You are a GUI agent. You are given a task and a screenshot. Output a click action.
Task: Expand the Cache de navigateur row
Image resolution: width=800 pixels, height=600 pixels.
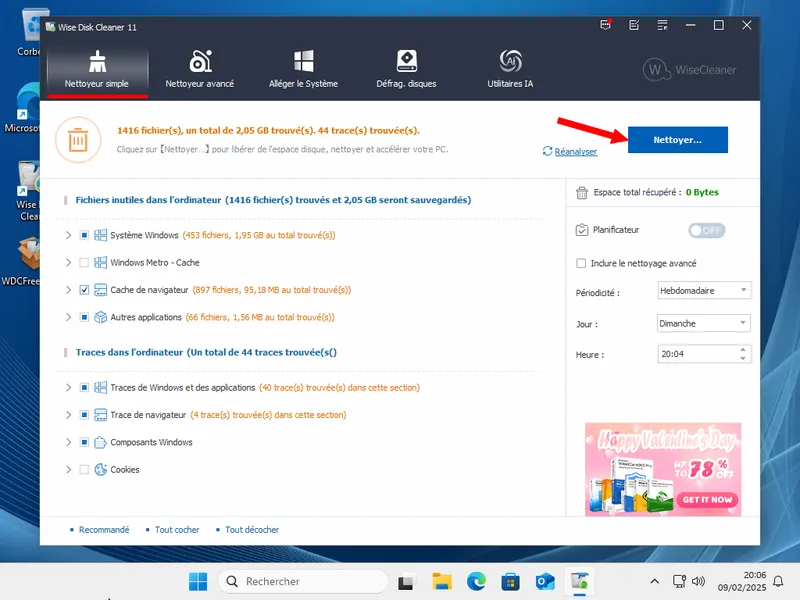pos(68,290)
